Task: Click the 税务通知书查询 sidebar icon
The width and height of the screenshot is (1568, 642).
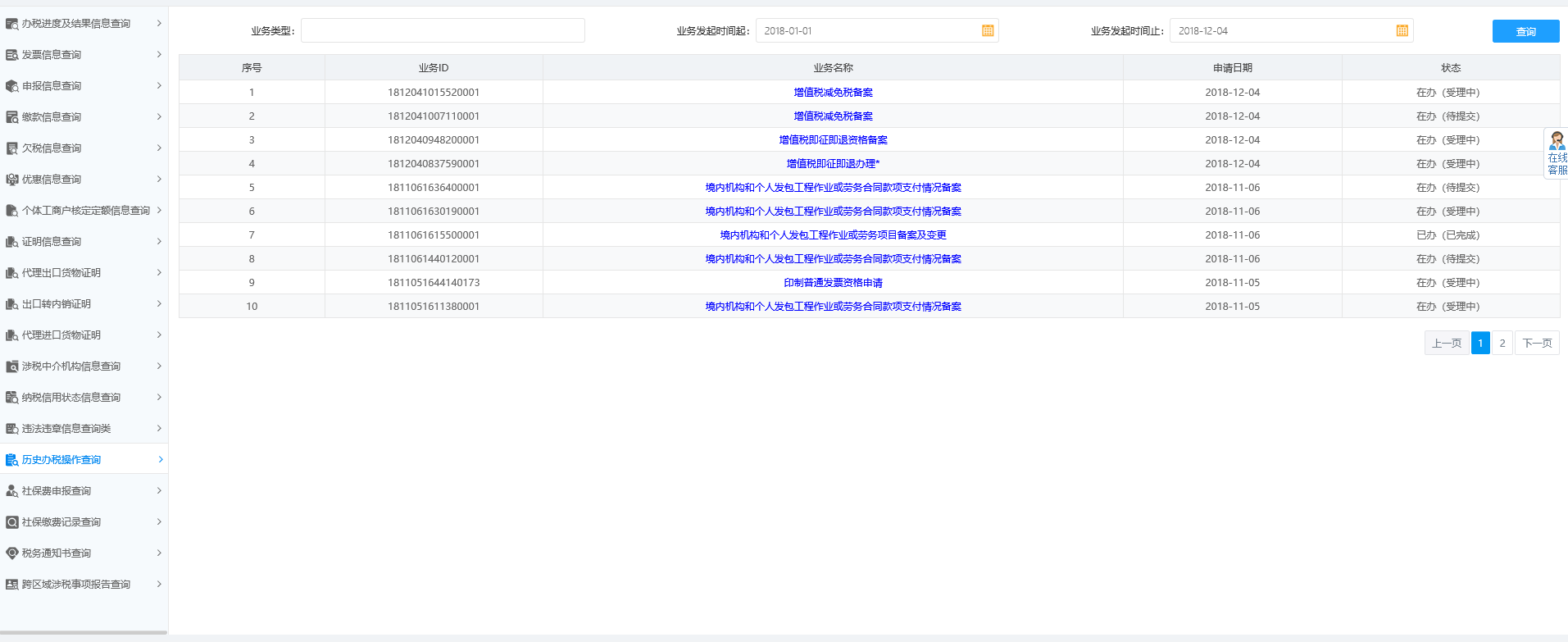Action: 12,553
